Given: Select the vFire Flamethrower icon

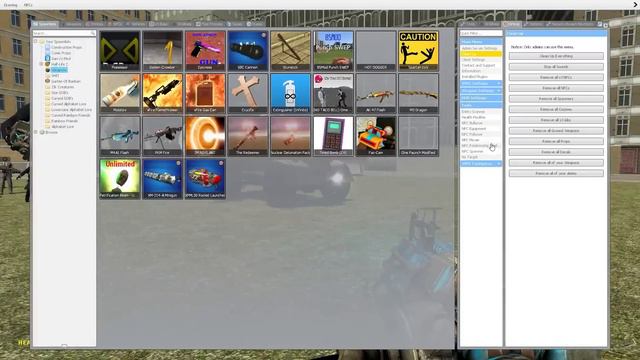Looking at the screenshot, I should 162,93.
